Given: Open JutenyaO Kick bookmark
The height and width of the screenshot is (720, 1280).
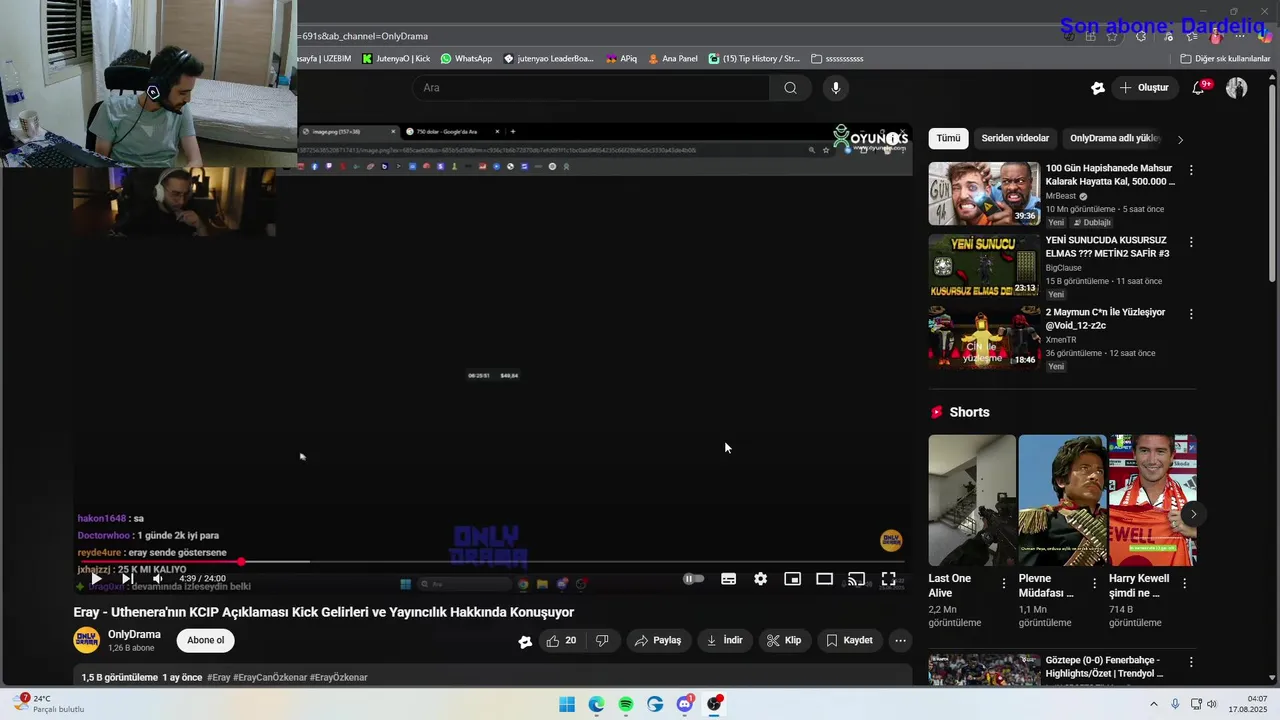Looking at the screenshot, I should click(396, 58).
